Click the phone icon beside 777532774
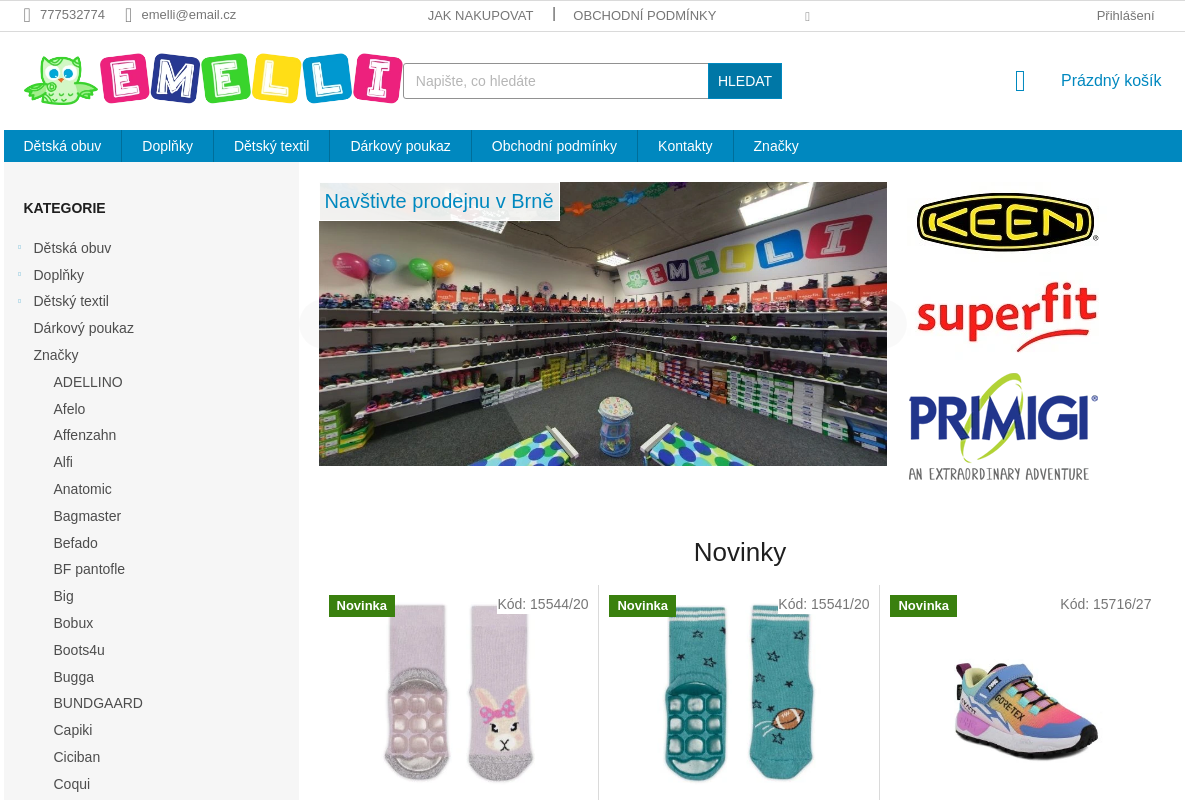Viewport: 1200px width, 800px height. [x=27, y=15]
